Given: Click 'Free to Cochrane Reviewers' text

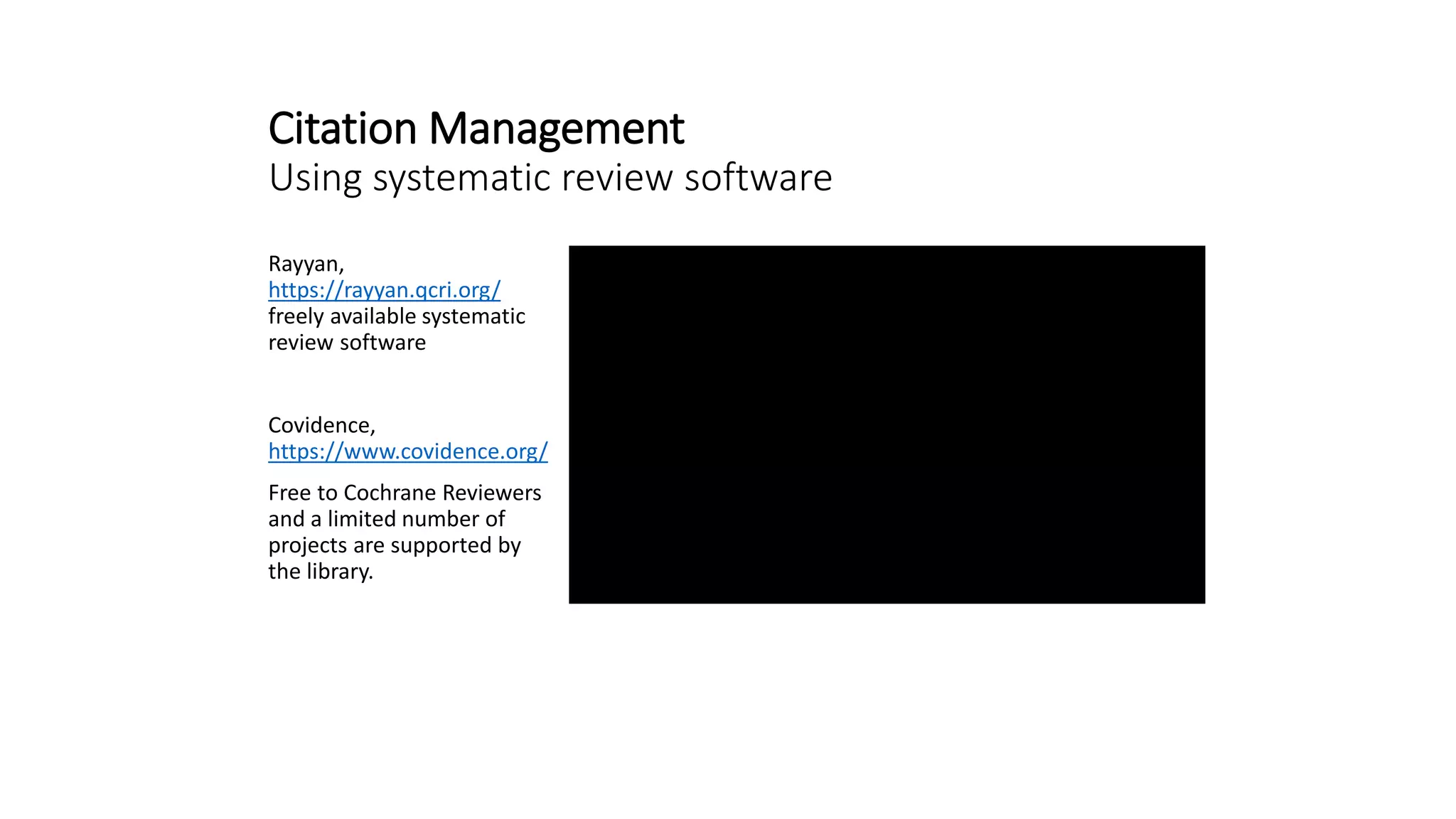Looking at the screenshot, I should coord(405,493).
